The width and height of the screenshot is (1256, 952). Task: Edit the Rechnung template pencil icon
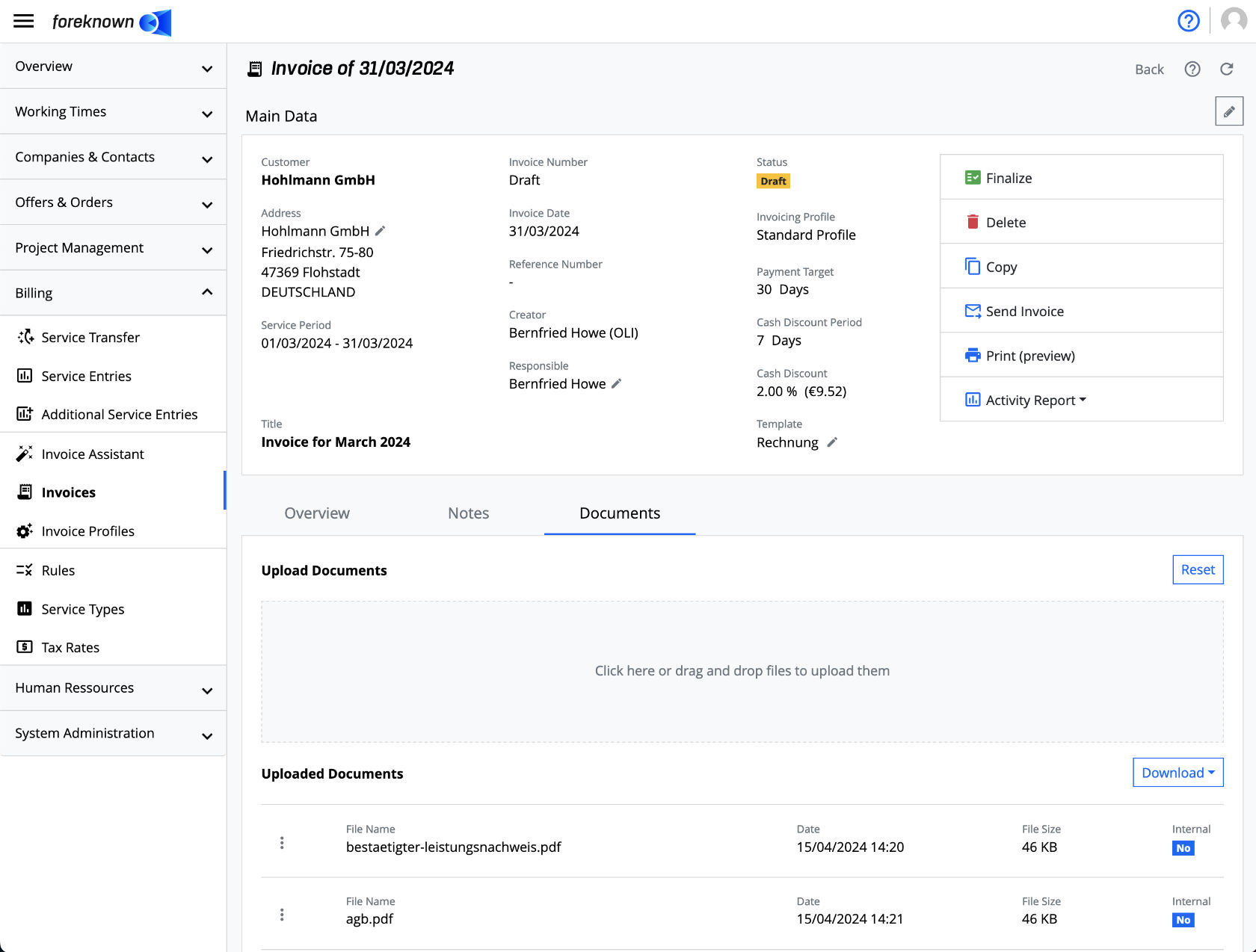[x=832, y=442]
